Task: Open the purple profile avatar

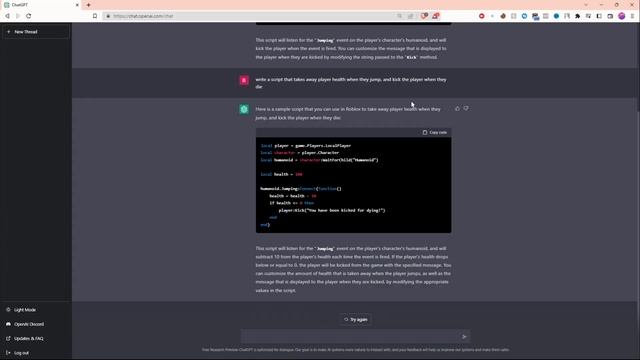Action: [x=622, y=16]
